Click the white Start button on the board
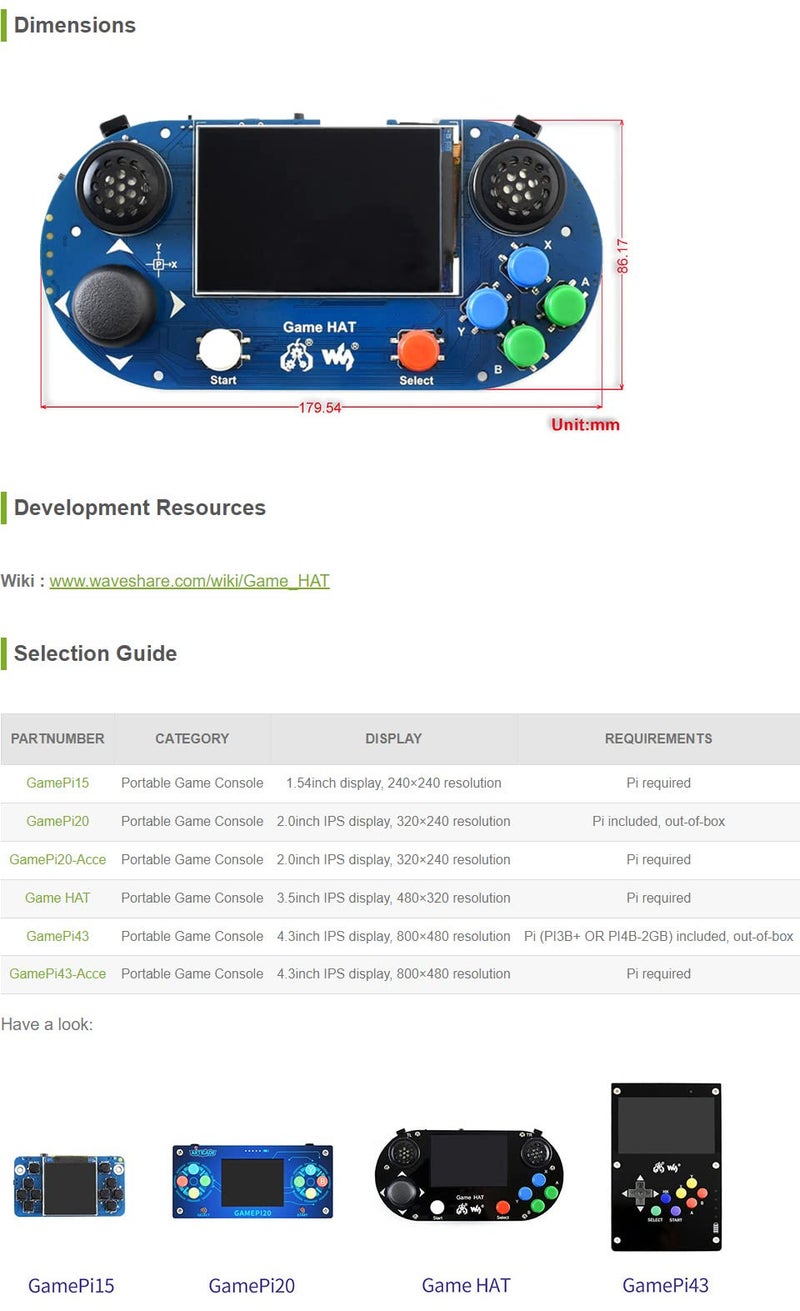 tap(220, 350)
